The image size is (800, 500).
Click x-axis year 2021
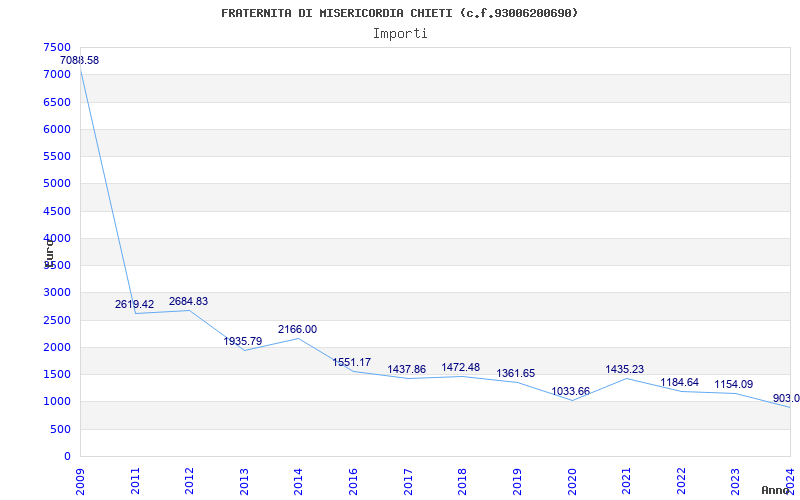(x=626, y=482)
